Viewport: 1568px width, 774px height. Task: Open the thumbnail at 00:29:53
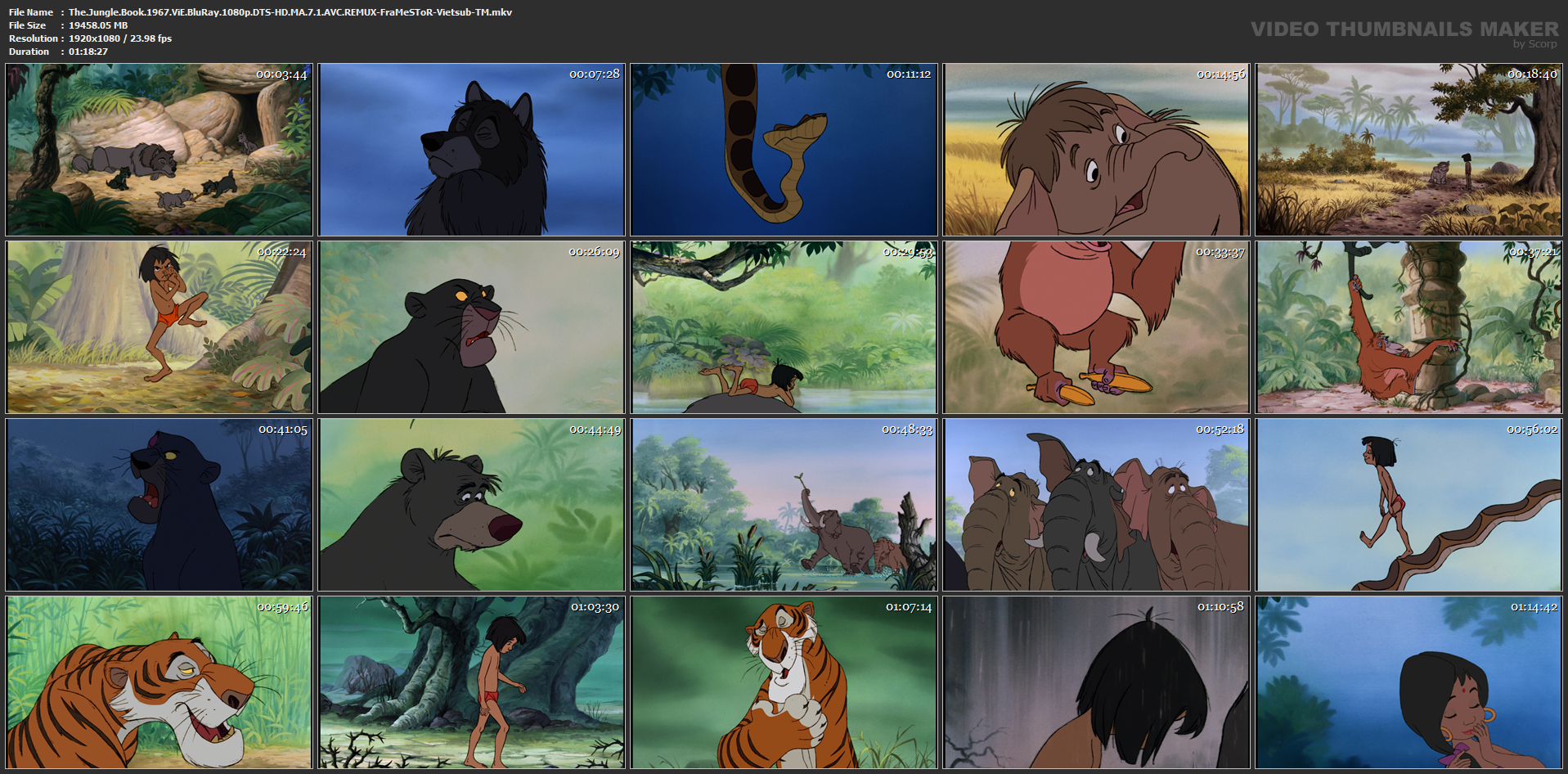click(x=784, y=327)
